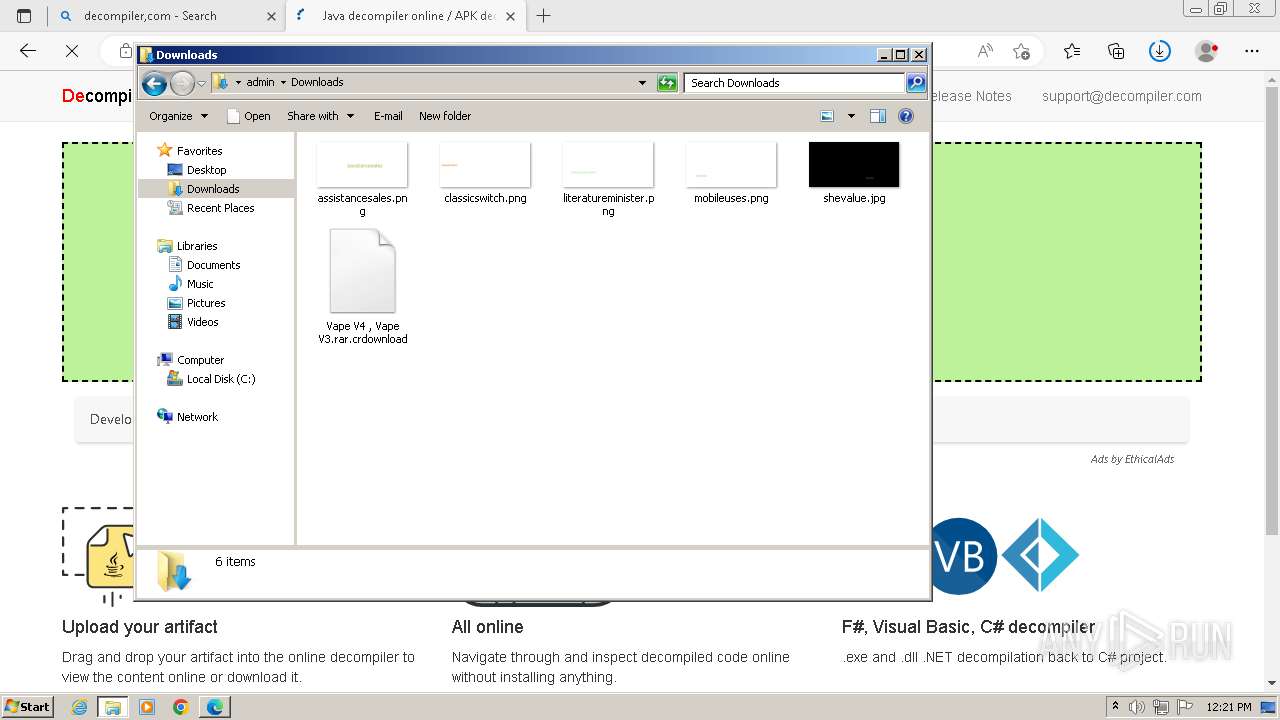Open the address bar history dropdown
This screenshot has width=1280, height=720.
(x=642, y=83)
